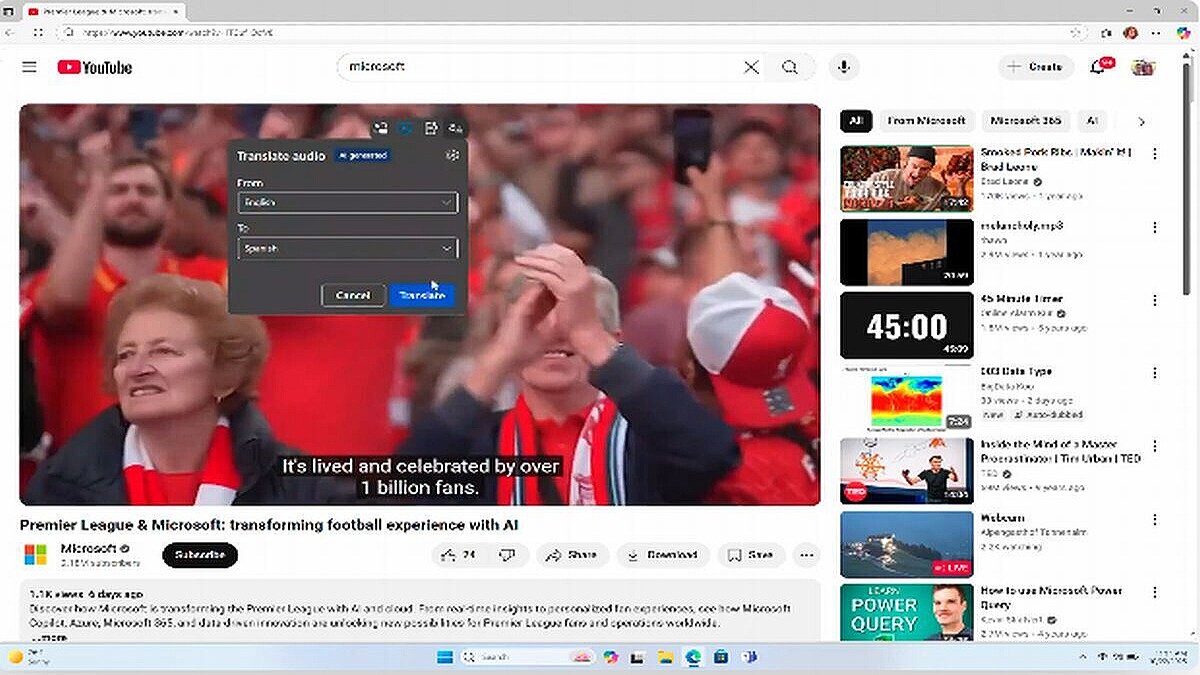Open the 45 Minute Timer video thumbnail

tap(906, 325)
